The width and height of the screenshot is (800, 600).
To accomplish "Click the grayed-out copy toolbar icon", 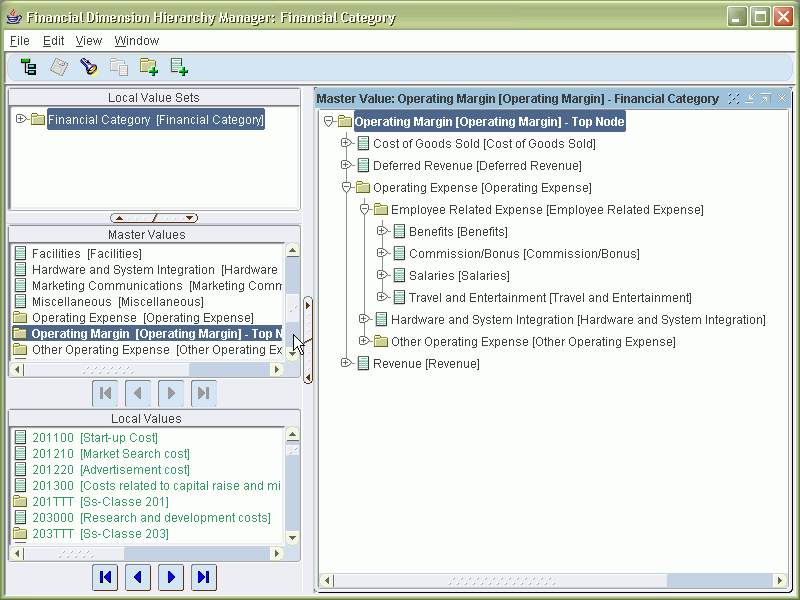I will pyautogui.click(x=119, y=67).
